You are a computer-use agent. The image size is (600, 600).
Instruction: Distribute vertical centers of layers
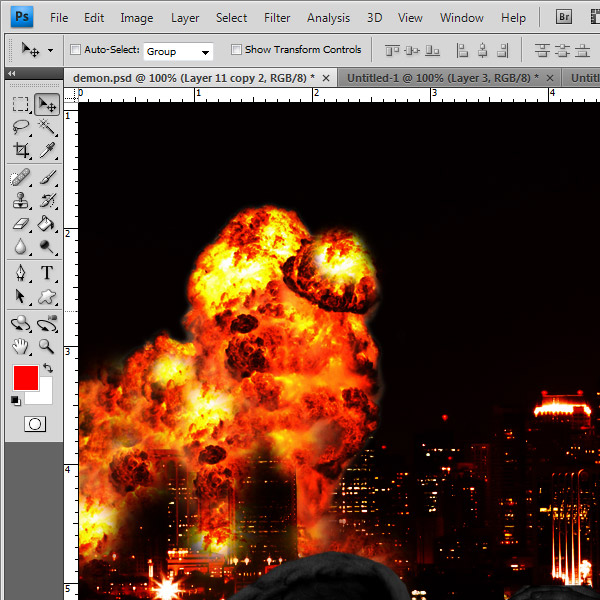coord(562,50)
